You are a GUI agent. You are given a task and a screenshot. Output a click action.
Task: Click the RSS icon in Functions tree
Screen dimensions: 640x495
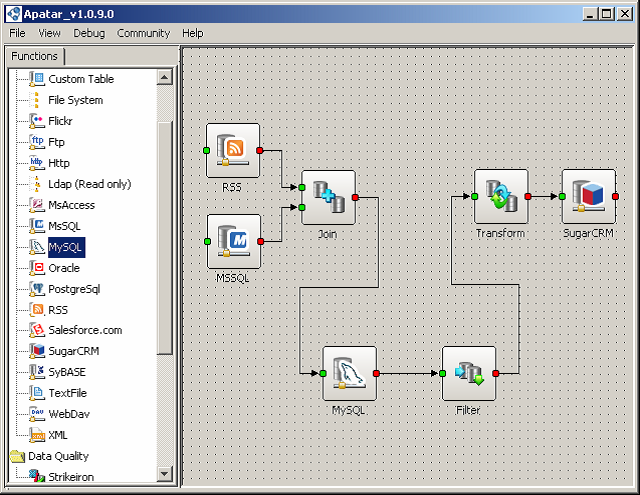pos(37,310)
